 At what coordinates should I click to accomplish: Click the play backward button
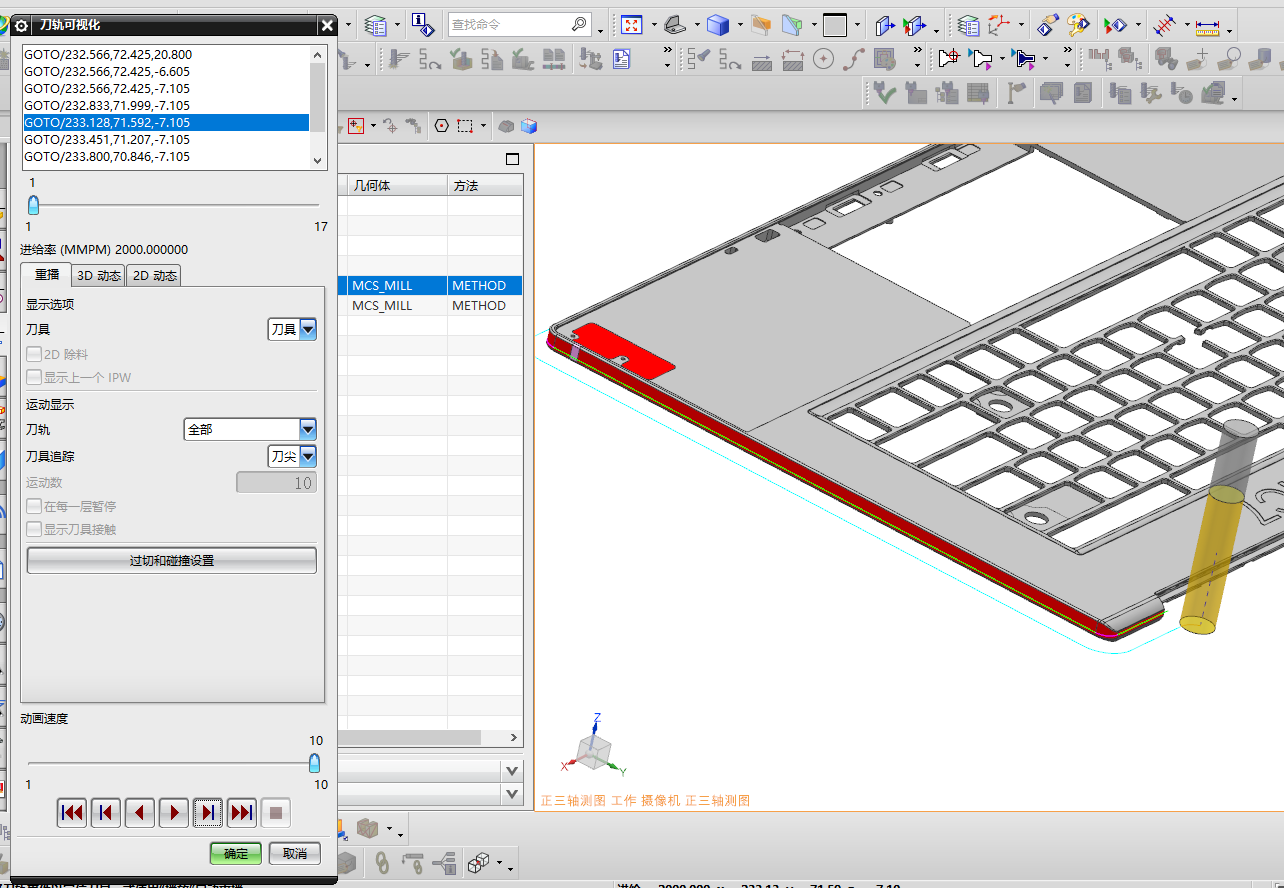[140, 813]
